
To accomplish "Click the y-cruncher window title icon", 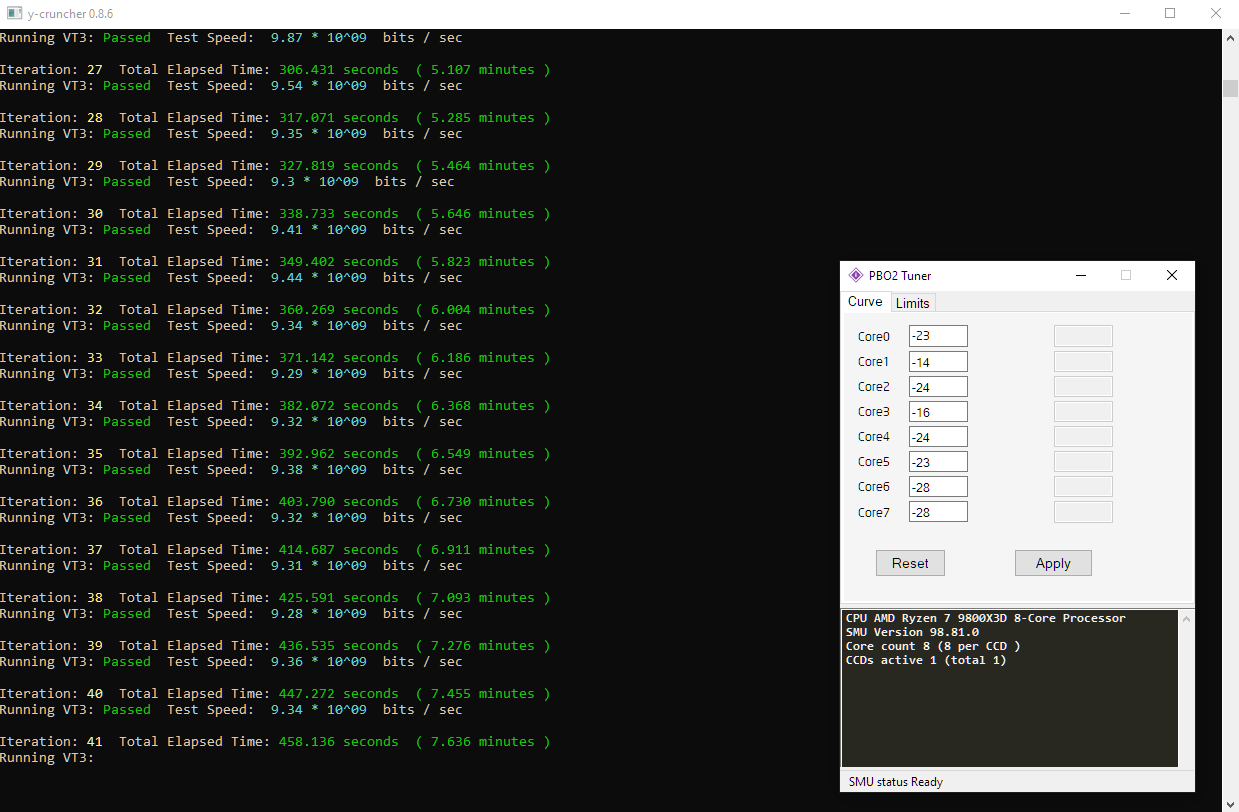I will pos(15,14).
